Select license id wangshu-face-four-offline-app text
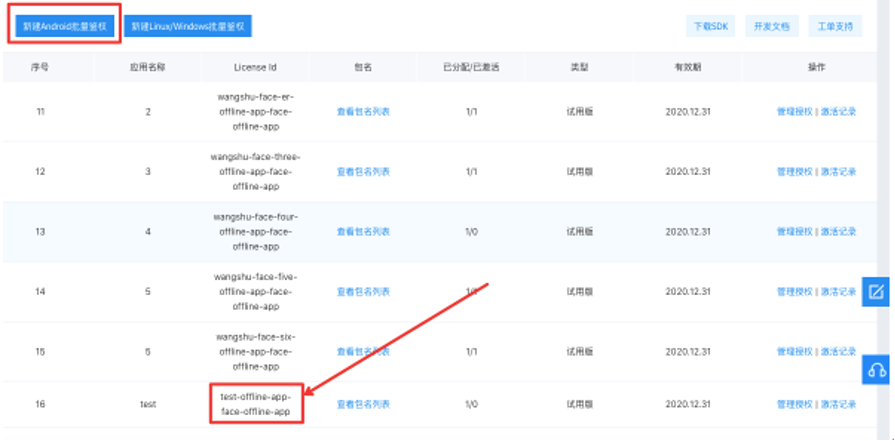This screenshot has width=895, height=441. (x=256, y=232)
